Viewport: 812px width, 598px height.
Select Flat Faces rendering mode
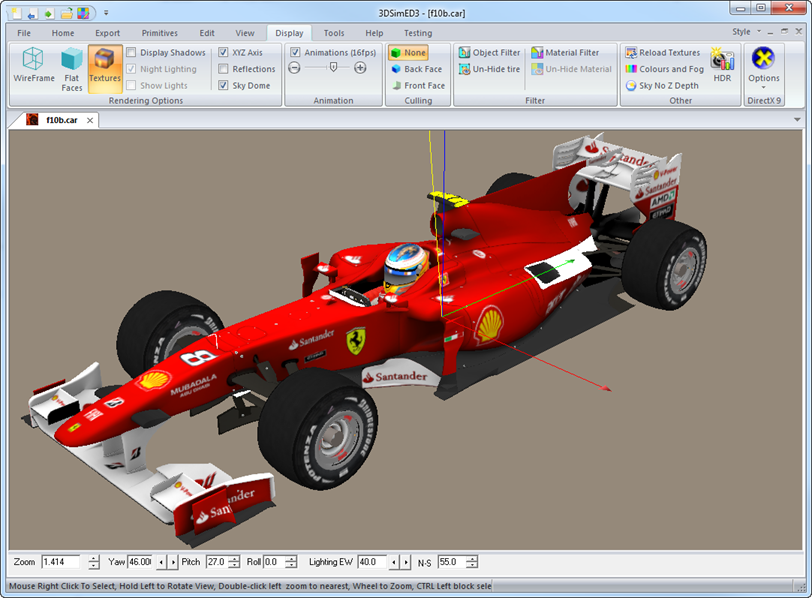(x=71, y=69)
